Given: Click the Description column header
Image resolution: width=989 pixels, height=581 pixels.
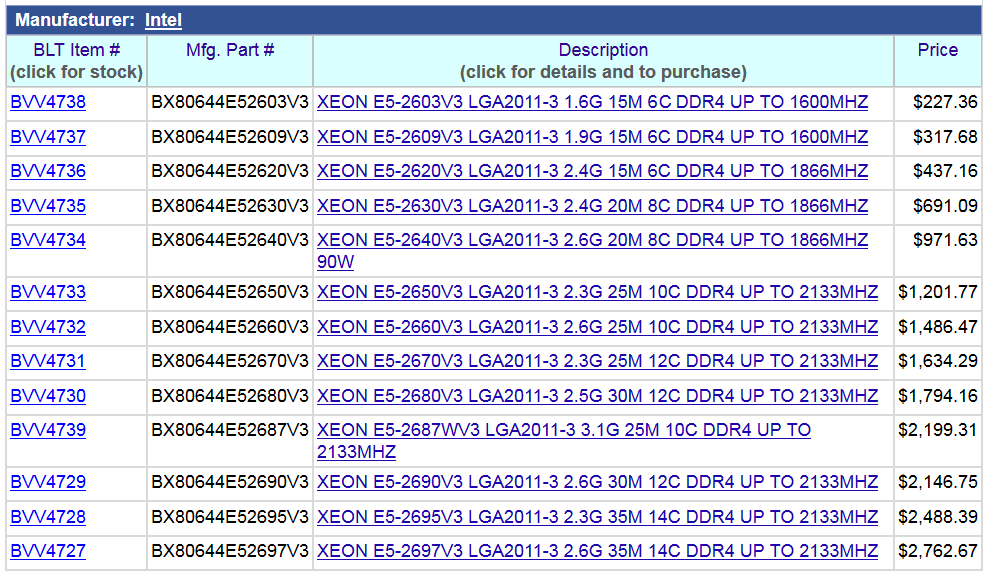Looking at the screenshot, I should (603, 61).
